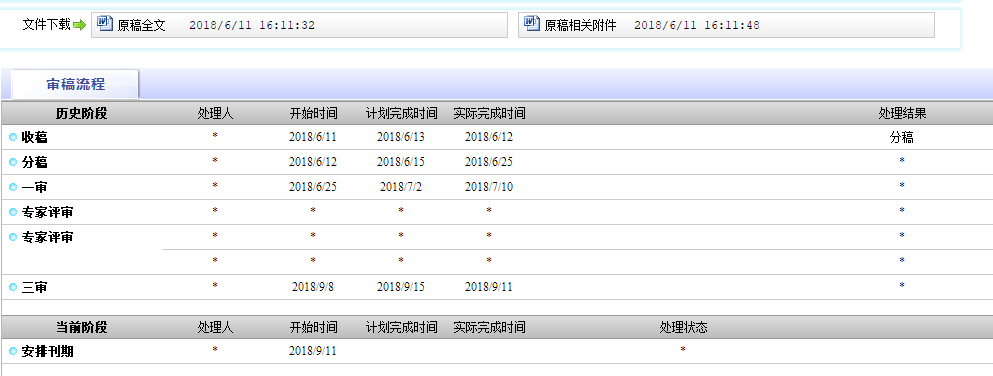Screen dimensions: 993x376
Task: Click start date 2018/9/8 in 三审 row
Action: click(313, 287)
